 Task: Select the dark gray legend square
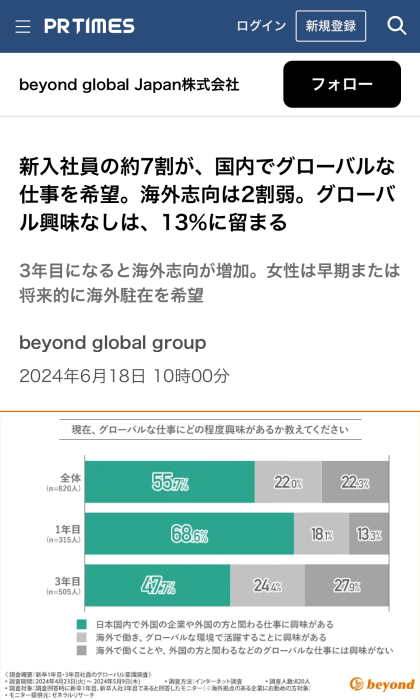point(82,650)
